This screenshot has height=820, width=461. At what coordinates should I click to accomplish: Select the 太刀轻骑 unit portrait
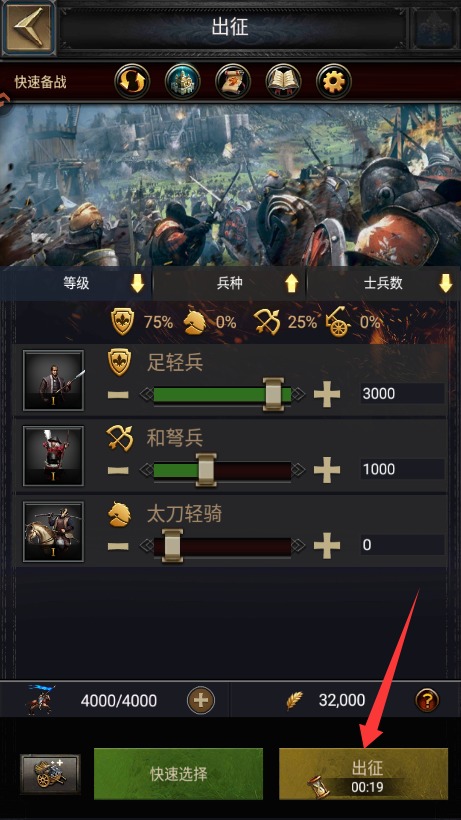tap(53, 531)
